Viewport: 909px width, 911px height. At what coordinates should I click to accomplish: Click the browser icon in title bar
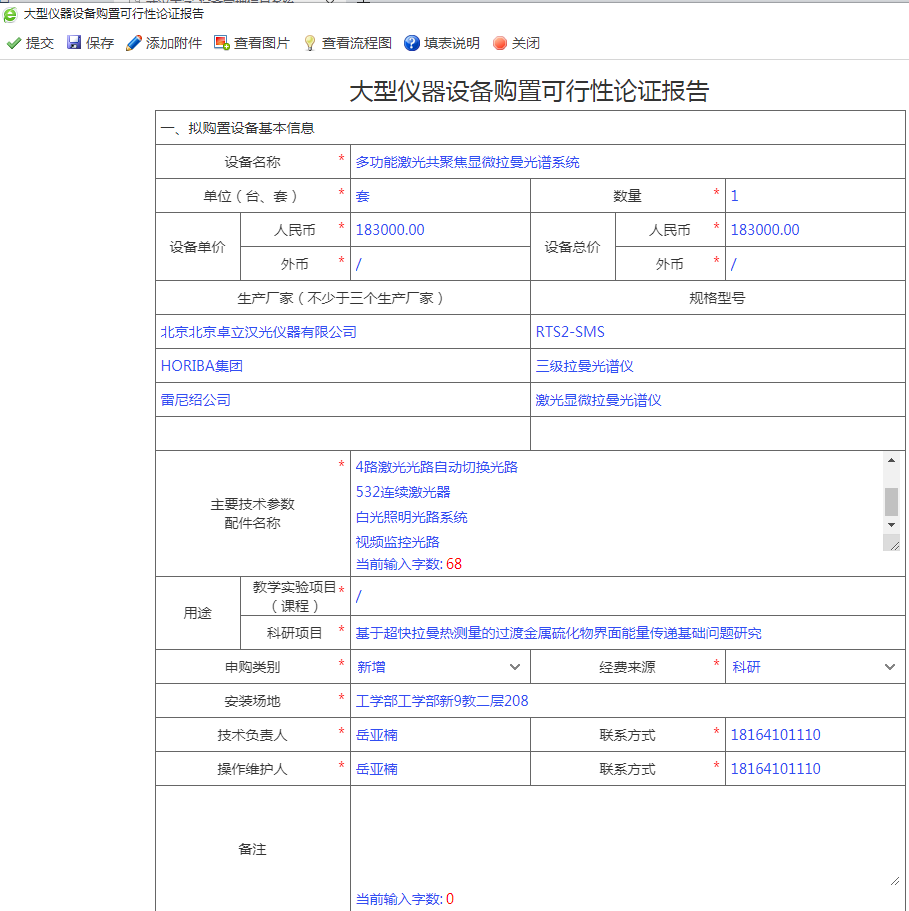10,14
